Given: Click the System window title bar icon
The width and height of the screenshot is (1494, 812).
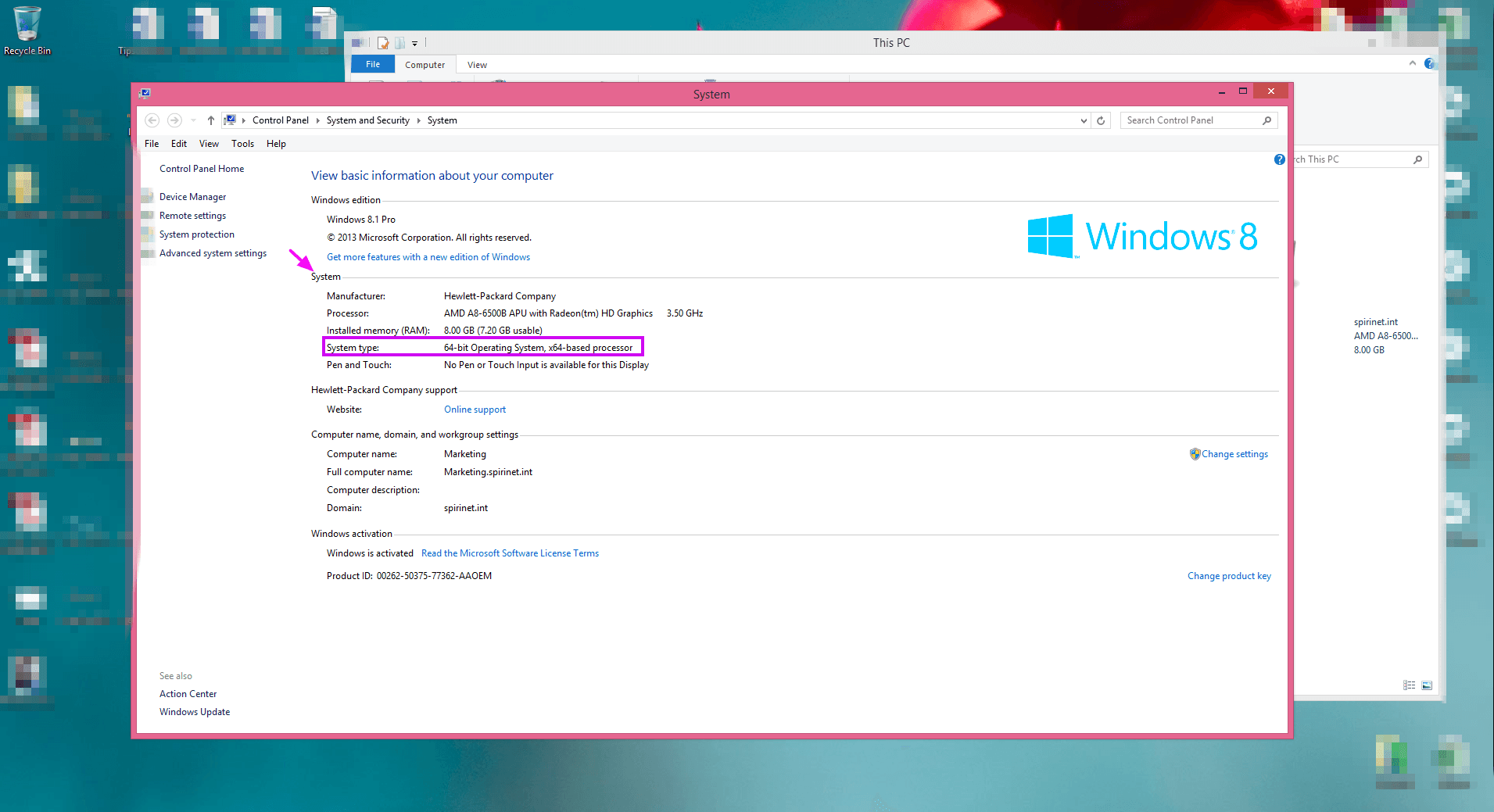Looking at the screenshot, I should [x=145, y=94].
